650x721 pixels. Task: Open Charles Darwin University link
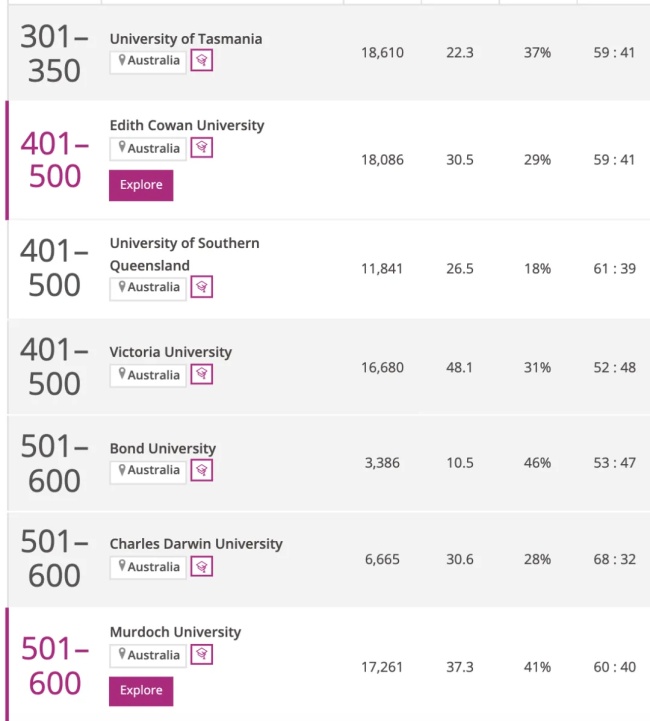(x=196, y=544)
